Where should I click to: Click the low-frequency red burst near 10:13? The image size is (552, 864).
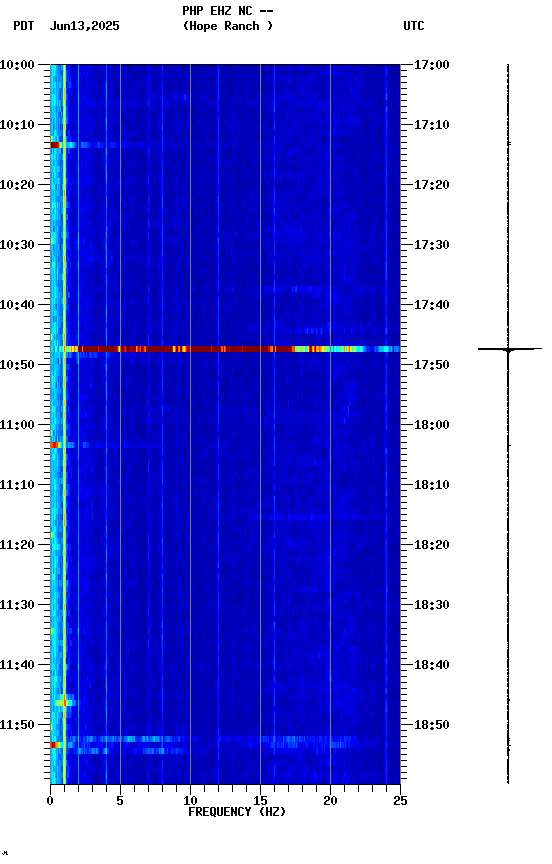click(55, 145)
